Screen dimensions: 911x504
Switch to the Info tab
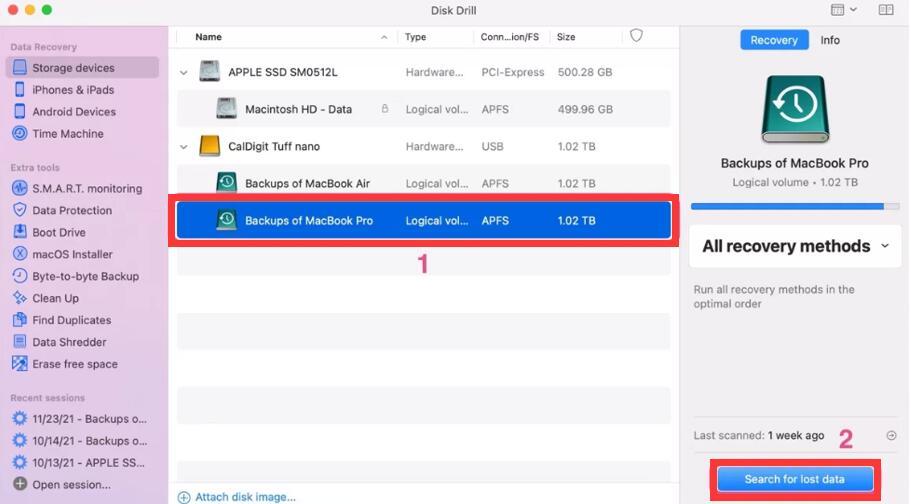click(830, 40)
